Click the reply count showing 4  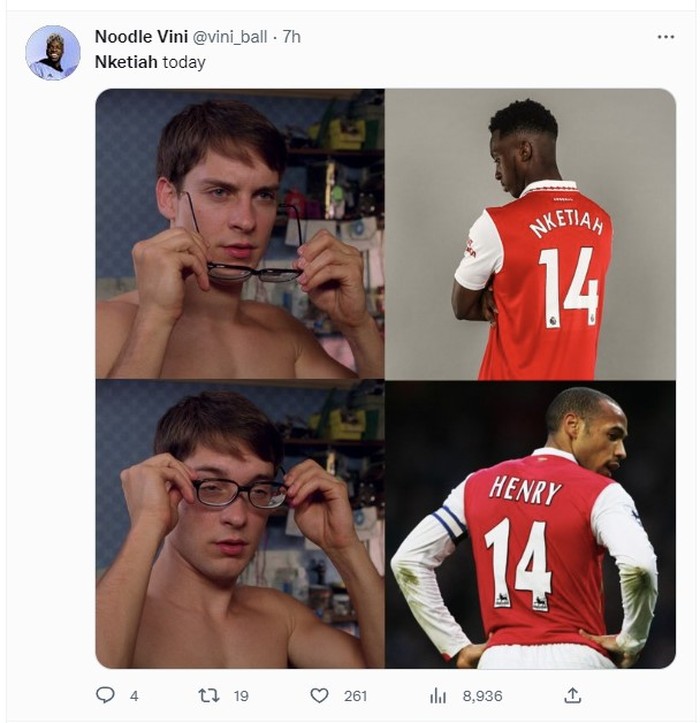[x=134, y=696]
